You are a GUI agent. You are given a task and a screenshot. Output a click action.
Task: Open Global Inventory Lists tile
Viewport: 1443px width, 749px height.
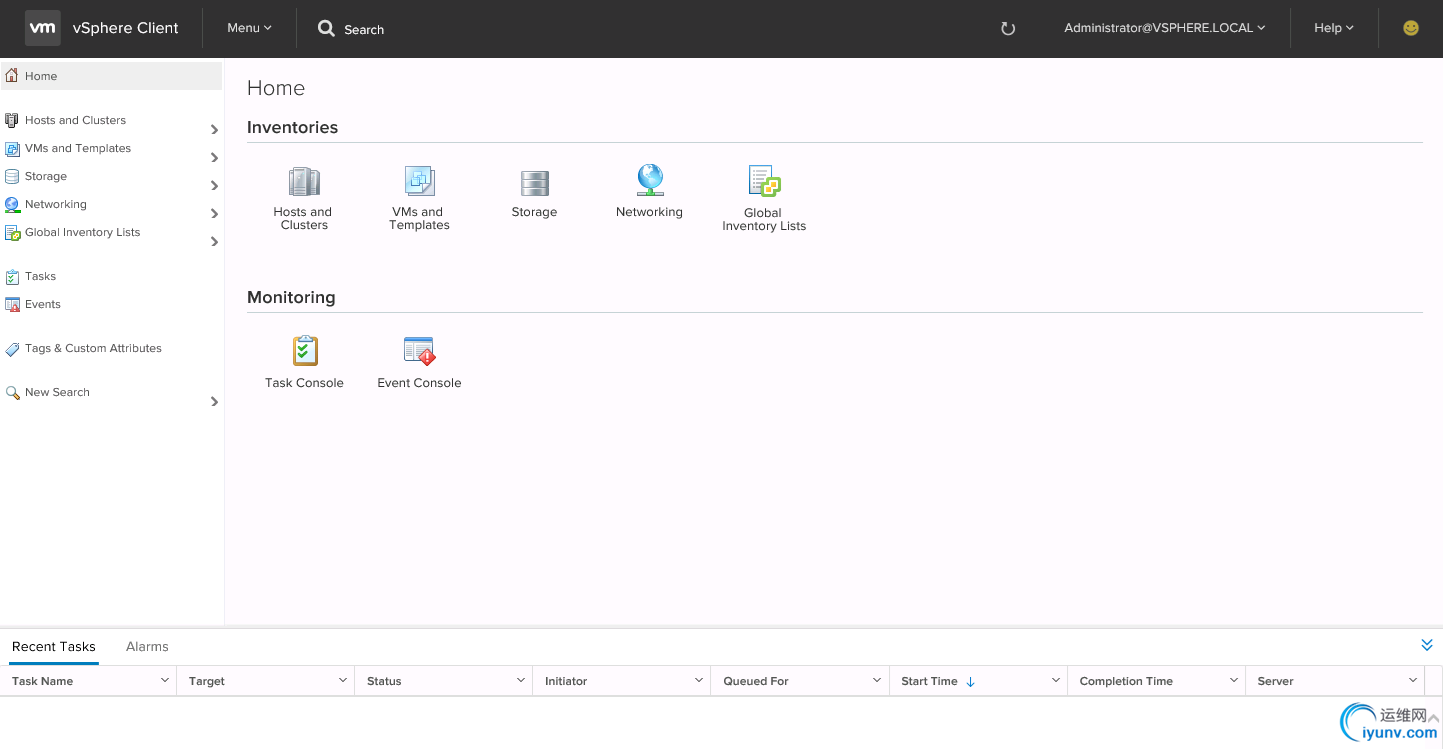coord(764,199)
